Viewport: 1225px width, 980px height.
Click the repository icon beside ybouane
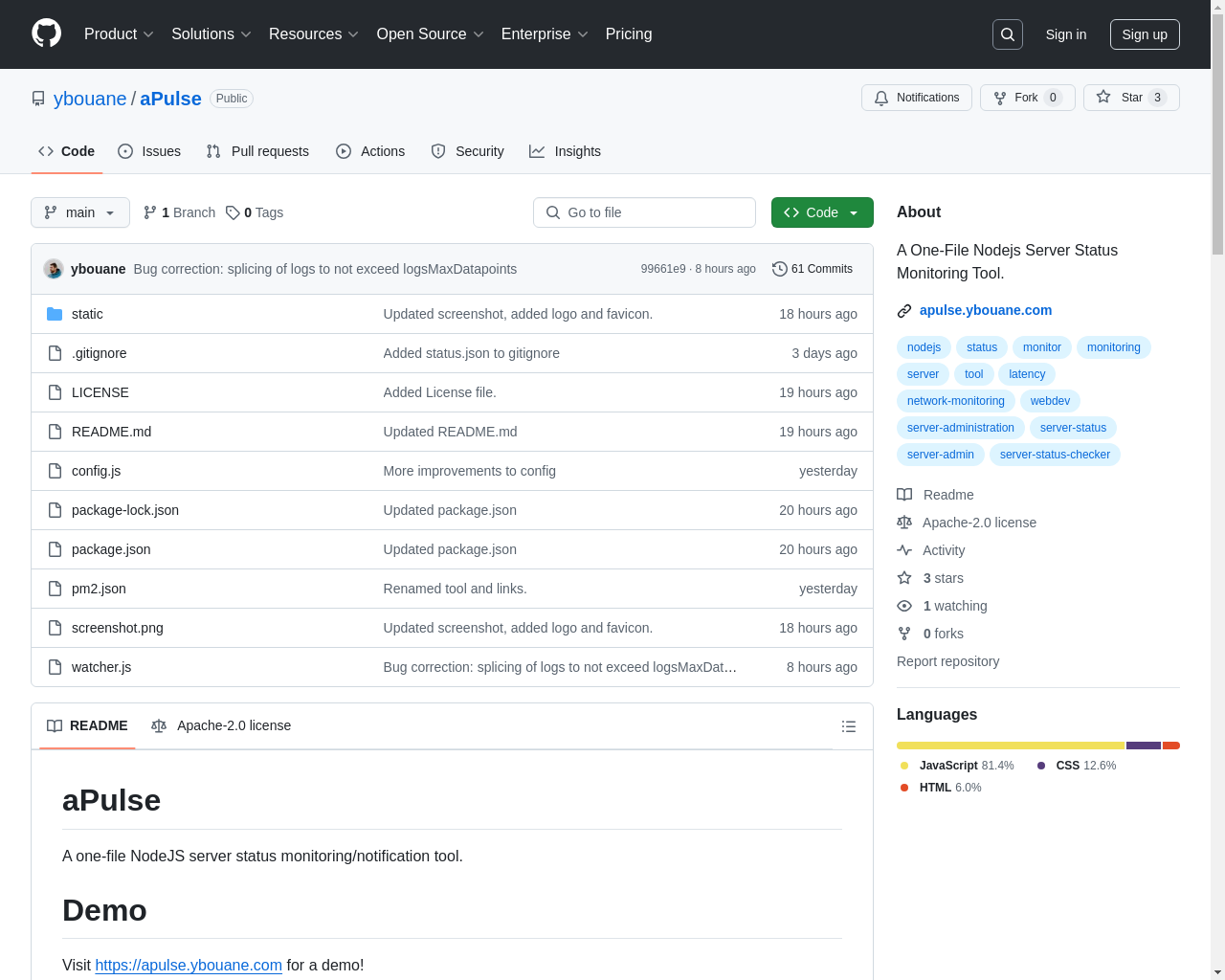38,99
